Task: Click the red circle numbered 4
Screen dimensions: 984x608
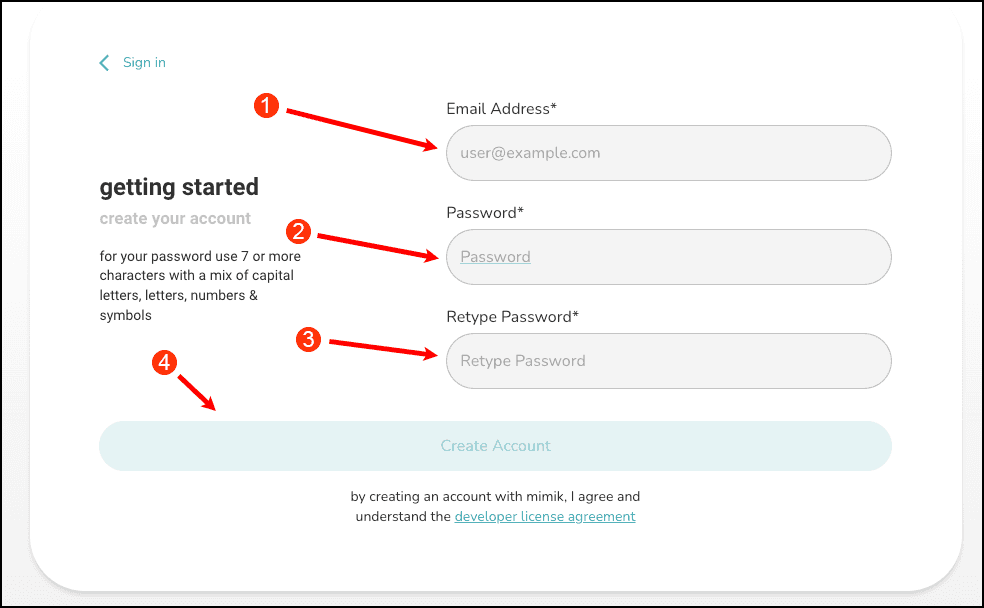Action: coord(164,362)
